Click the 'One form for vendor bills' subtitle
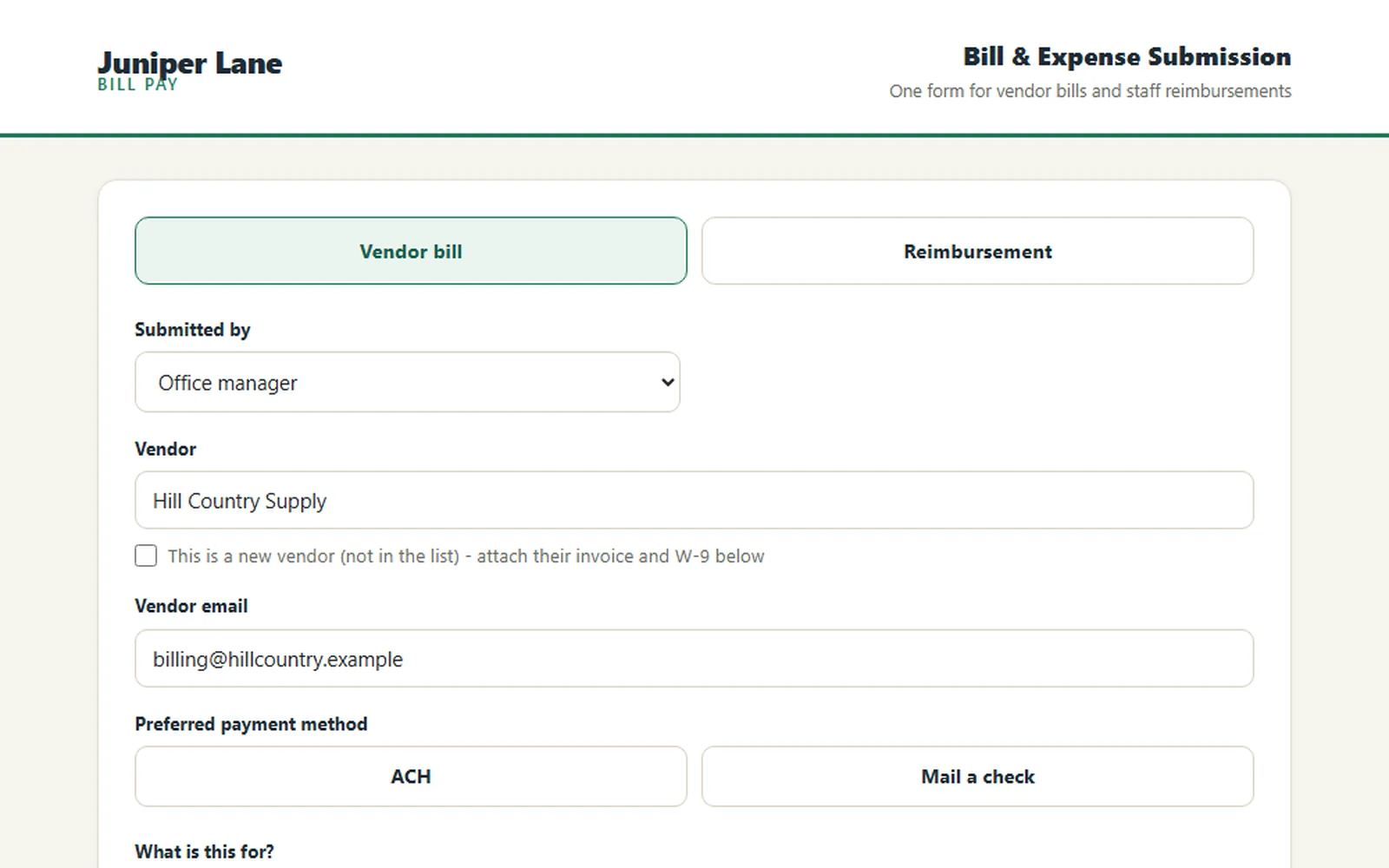Viewport: 1389px width, 868px height. tap(1090, 91)
